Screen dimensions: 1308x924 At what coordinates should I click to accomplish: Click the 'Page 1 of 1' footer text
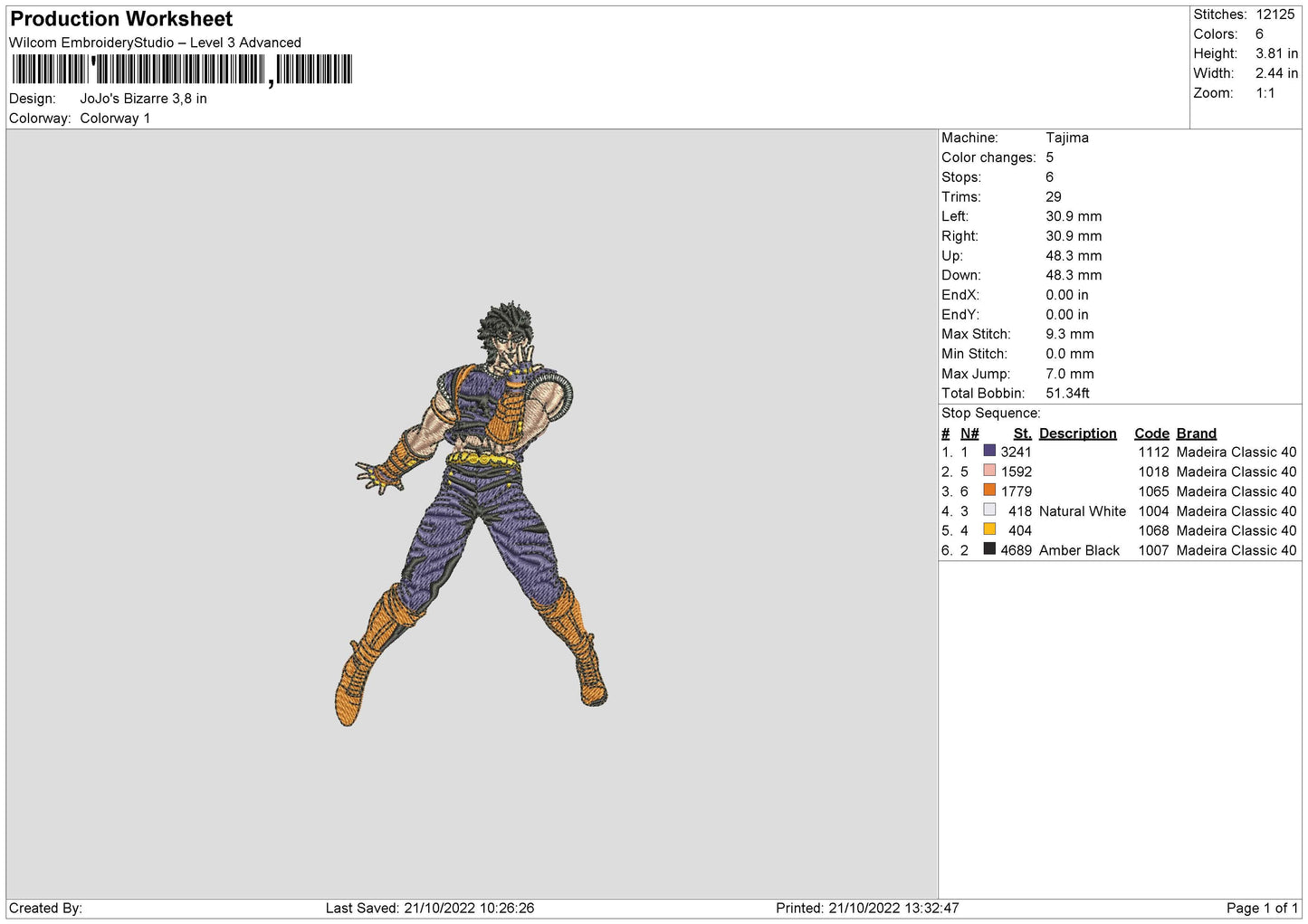coord(1262,908)
